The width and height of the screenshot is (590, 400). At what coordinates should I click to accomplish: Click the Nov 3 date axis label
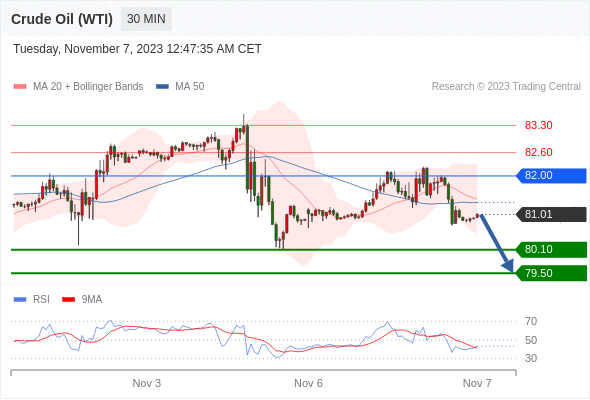point(147,383)
